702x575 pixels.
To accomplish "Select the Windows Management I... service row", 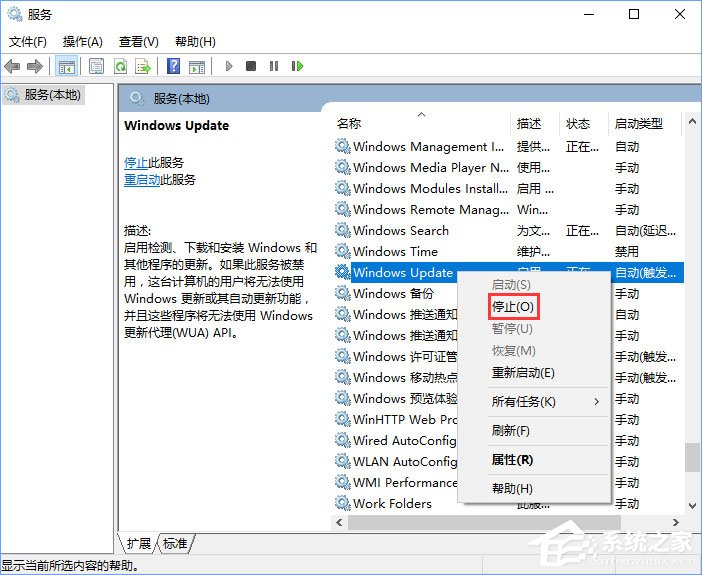I will pyautogui.click(x=509, y=146).
